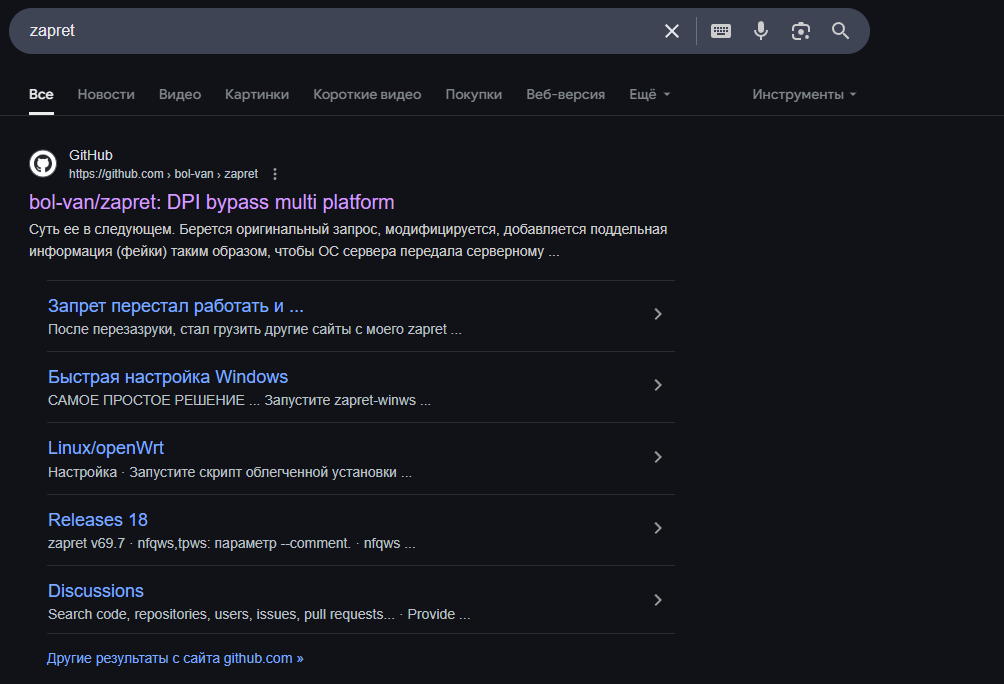Go to the Покупки tab
1004x684 pixels.
click(x=474, y=95)
